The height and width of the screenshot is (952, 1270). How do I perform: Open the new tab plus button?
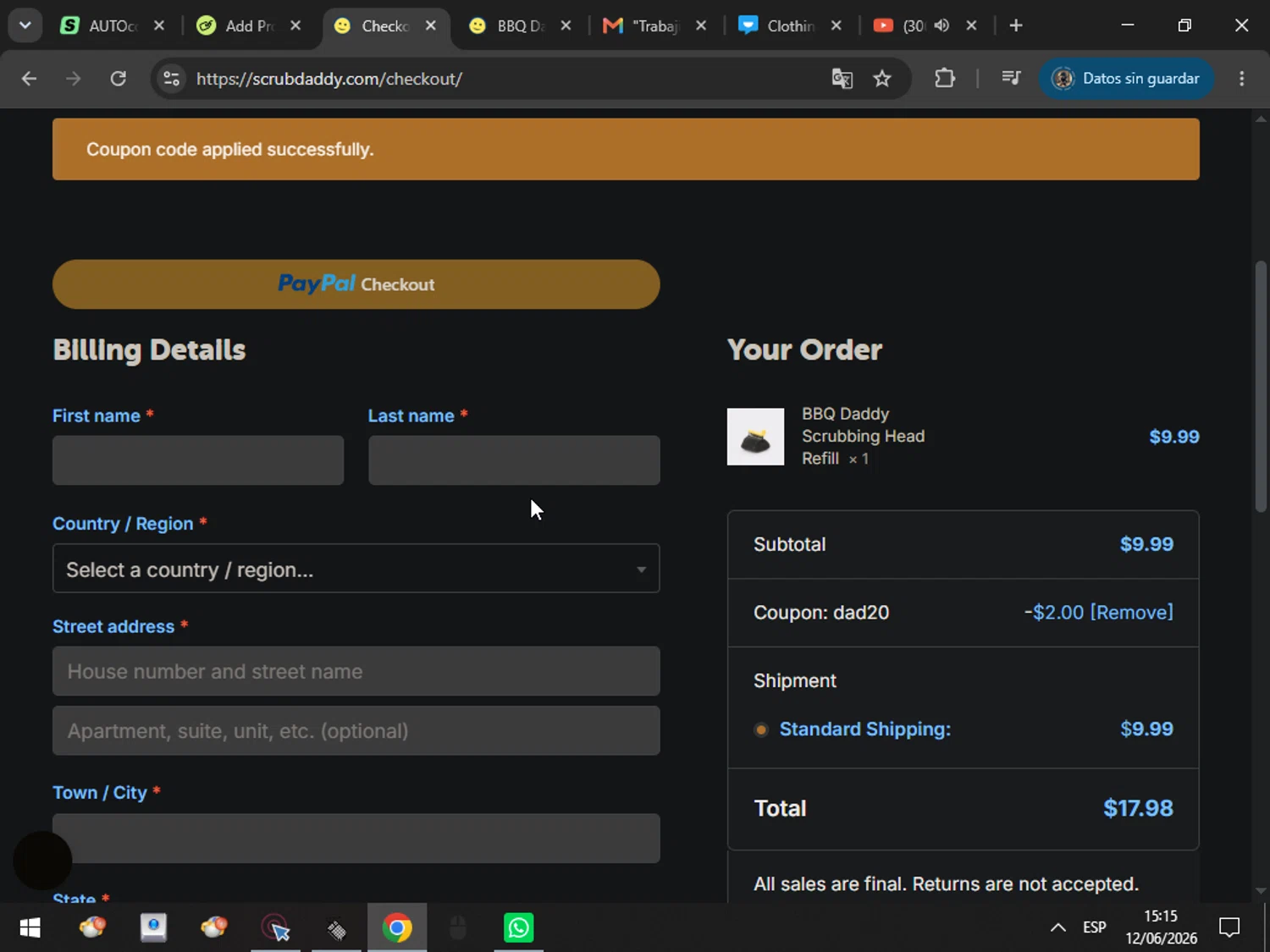(x=1016, y=25)
